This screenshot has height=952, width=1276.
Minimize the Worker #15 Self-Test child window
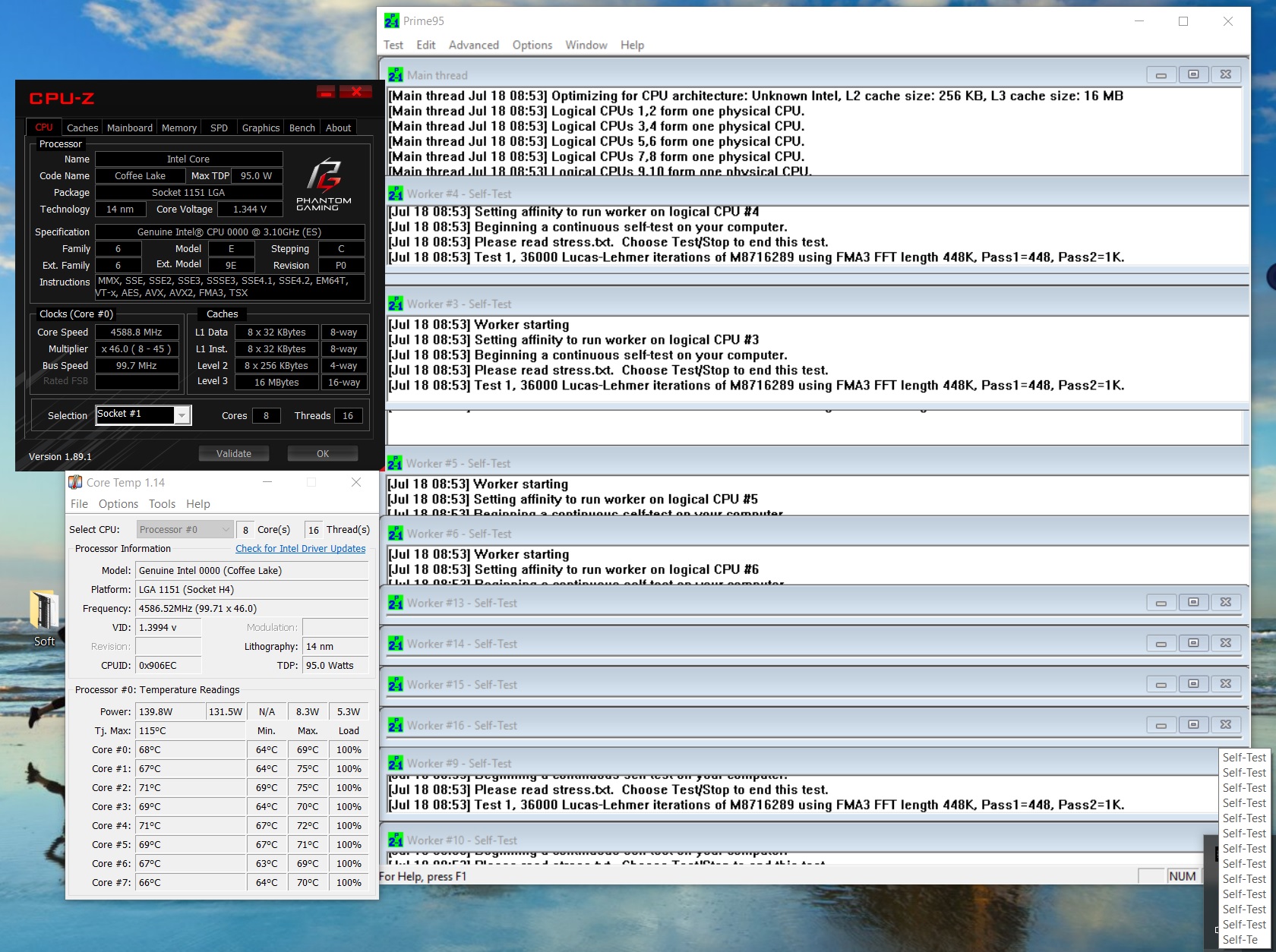tap(1161, 684)
